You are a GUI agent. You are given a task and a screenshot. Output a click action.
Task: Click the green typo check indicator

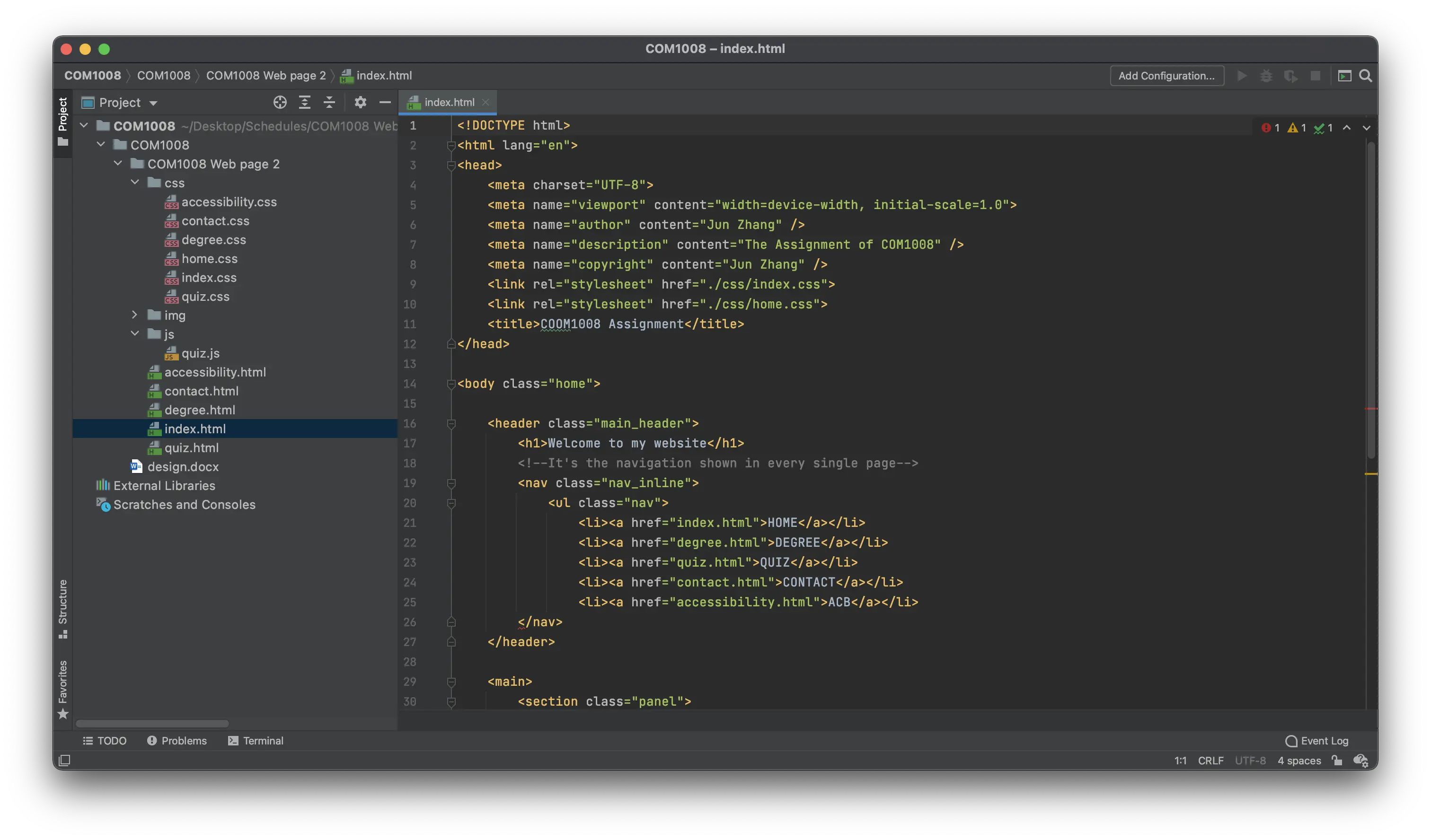tap(1323, 128)
